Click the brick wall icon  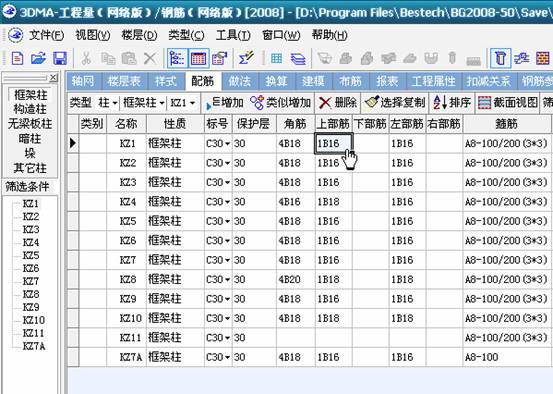tap(542, 58)
